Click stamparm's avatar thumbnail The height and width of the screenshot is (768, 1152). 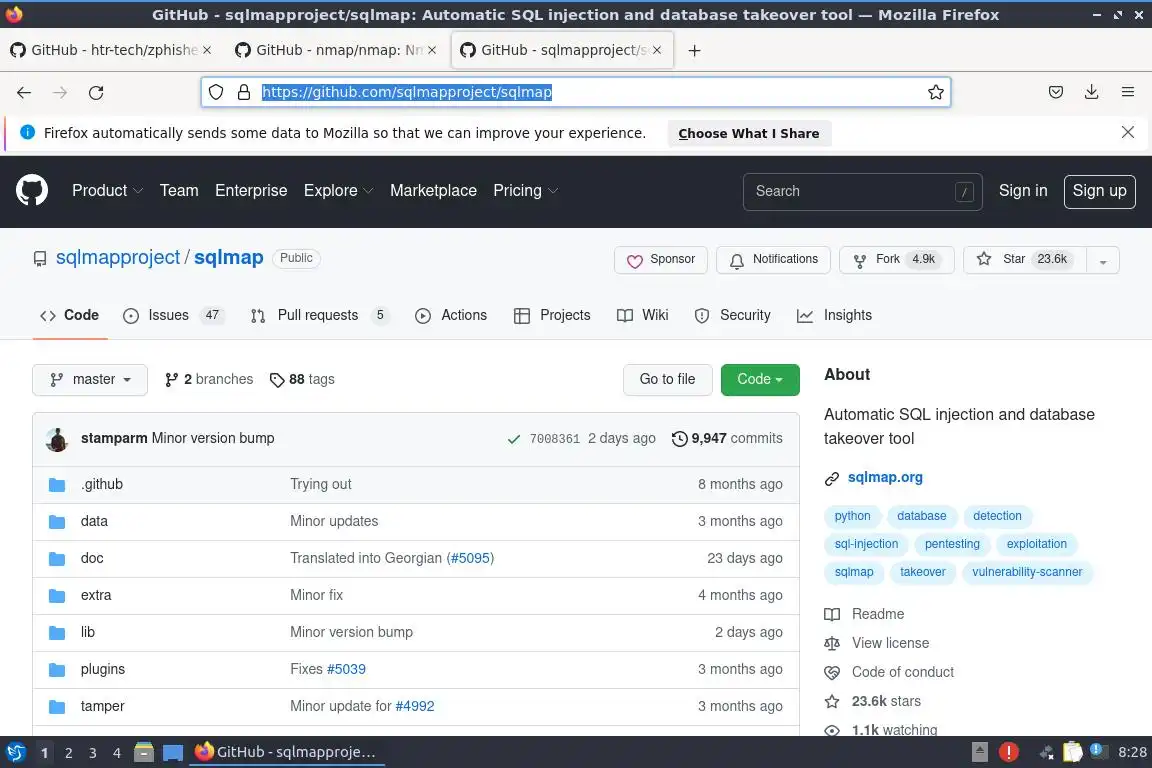(x=57, y=439)
